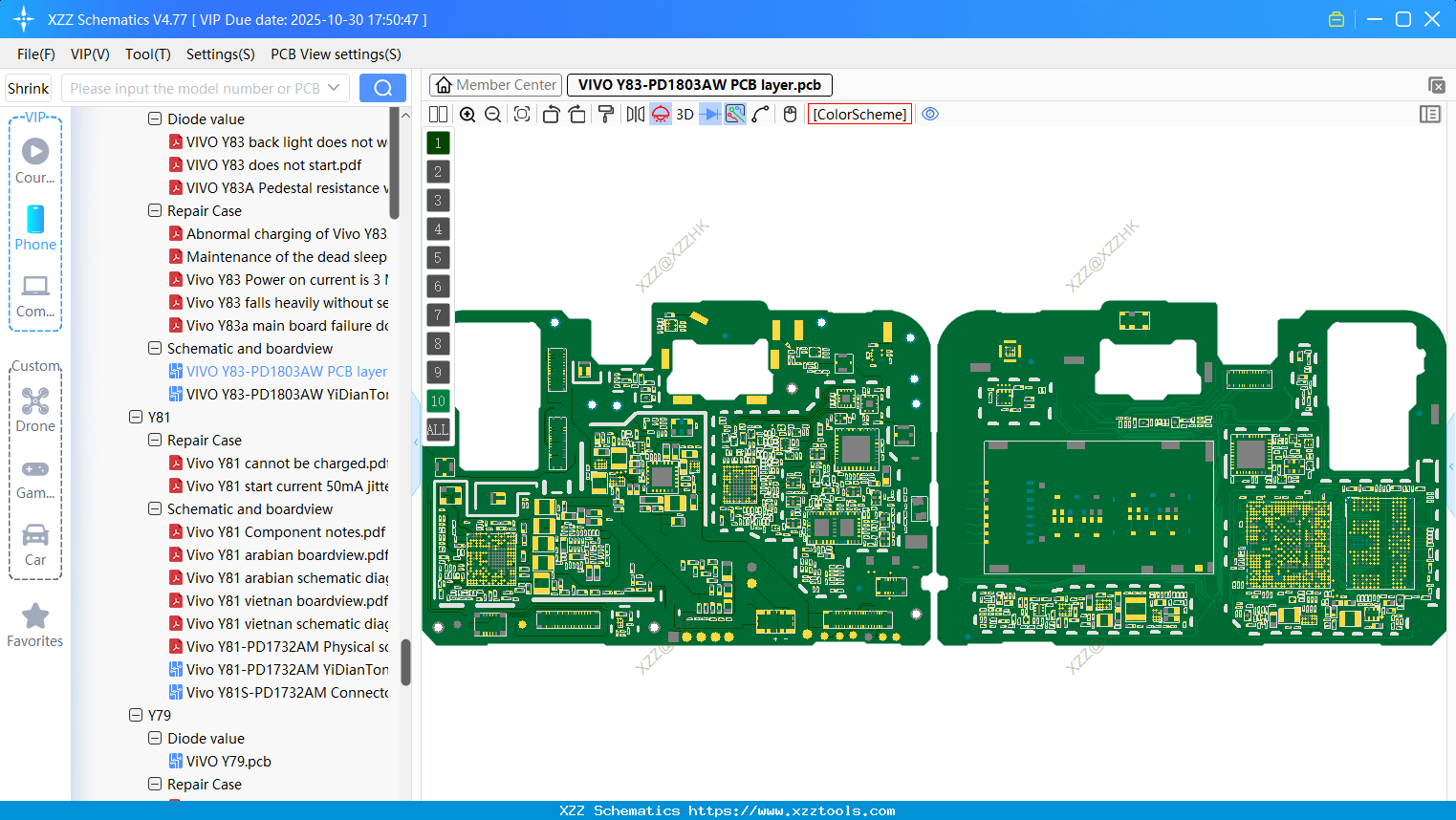
Task: Open the PCB View settings menu
Action: point(336,54)
